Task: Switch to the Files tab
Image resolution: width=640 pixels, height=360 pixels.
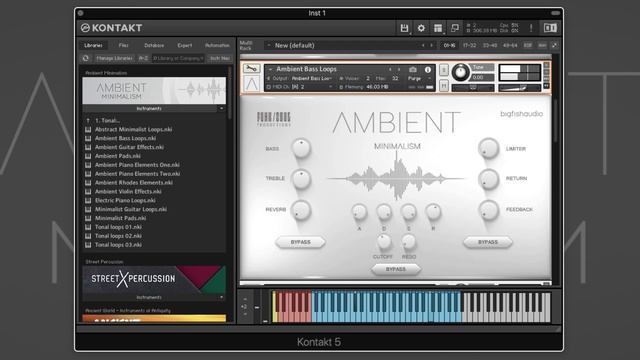Action: (x=123, y=45)
